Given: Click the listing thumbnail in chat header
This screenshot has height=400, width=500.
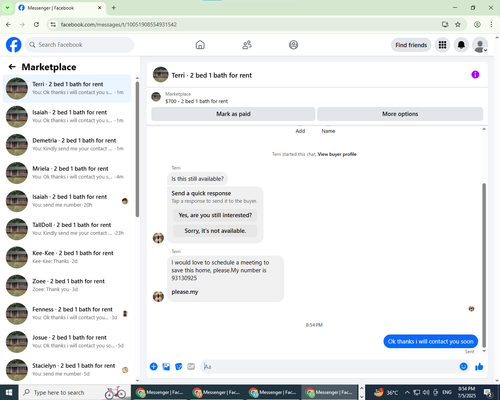Looking at the screenshot, I should click(x=160, y=75).
